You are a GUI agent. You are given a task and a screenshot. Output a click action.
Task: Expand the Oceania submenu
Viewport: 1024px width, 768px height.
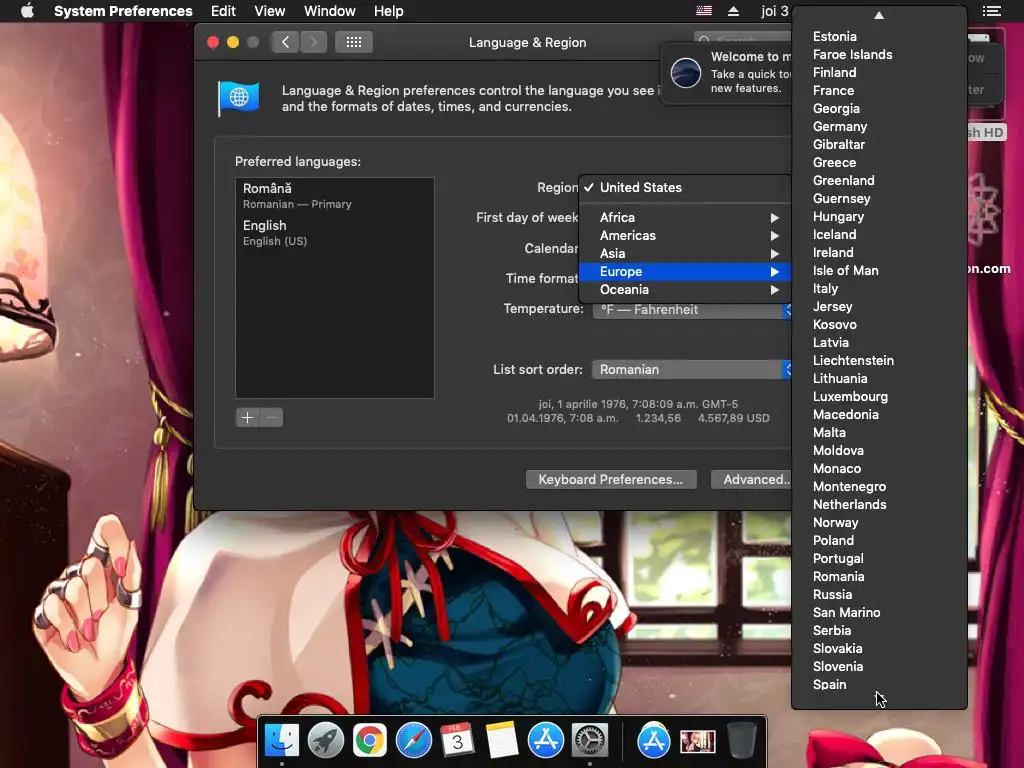coord(684,290)
